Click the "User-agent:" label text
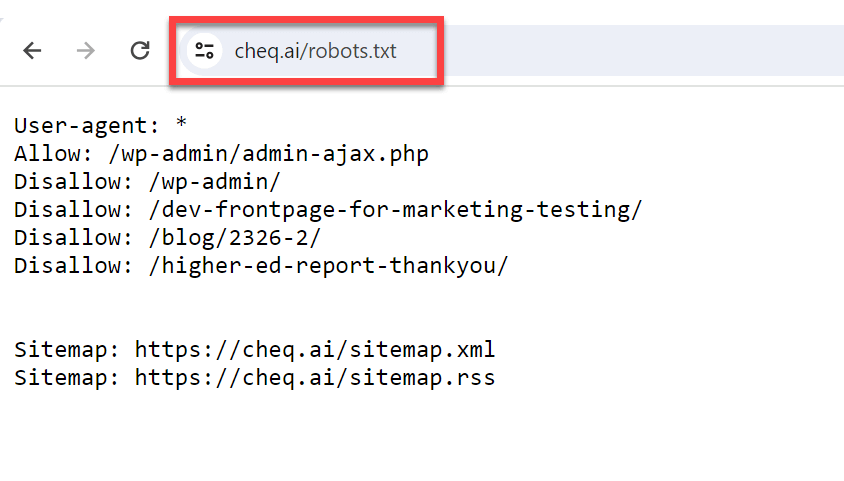This screenshot has width=844, height=481. 87,125
